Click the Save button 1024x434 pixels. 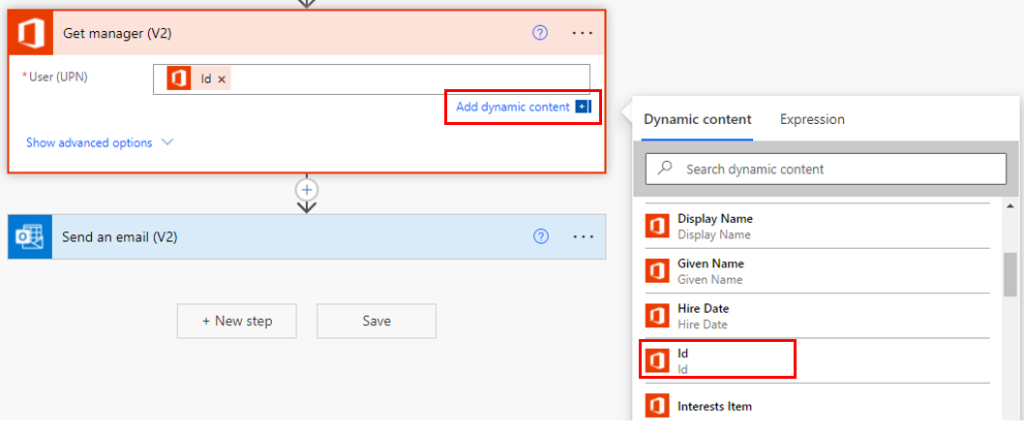(x=376, y=320)
